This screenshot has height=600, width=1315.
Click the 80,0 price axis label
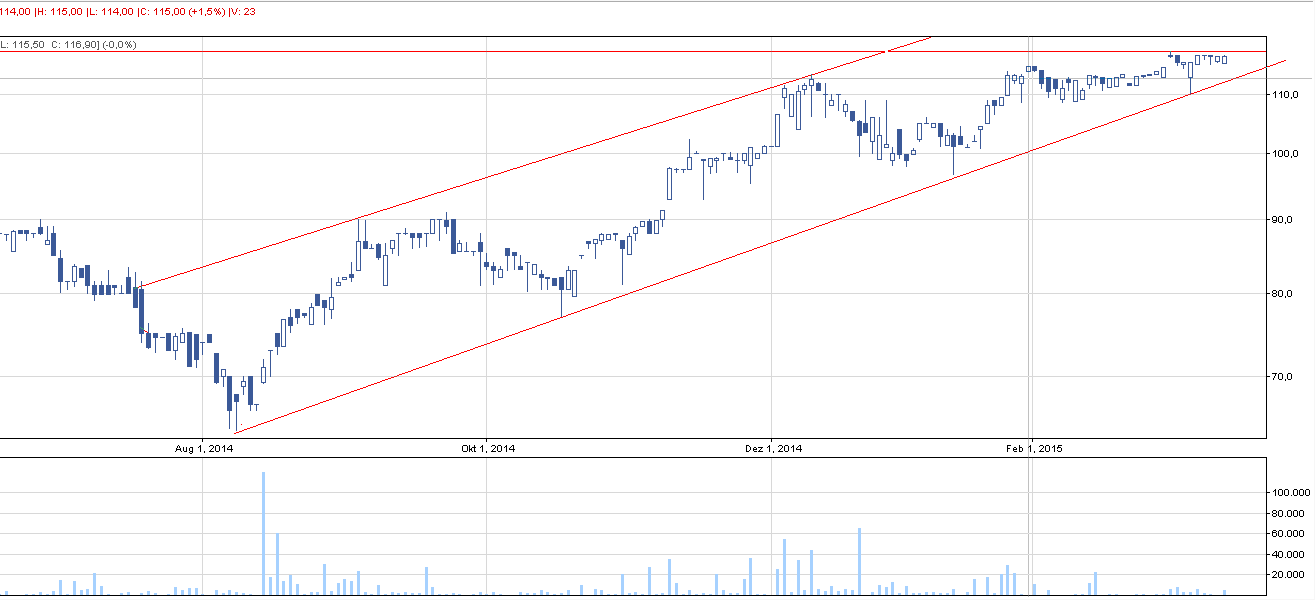pos(1283,294)
